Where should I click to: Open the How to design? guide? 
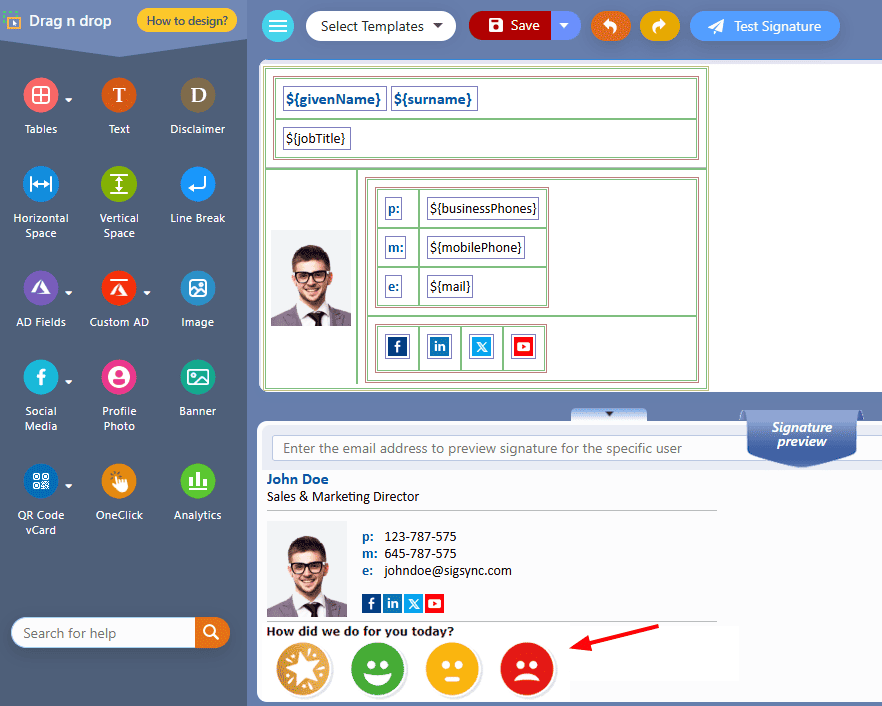click(187, 21)
